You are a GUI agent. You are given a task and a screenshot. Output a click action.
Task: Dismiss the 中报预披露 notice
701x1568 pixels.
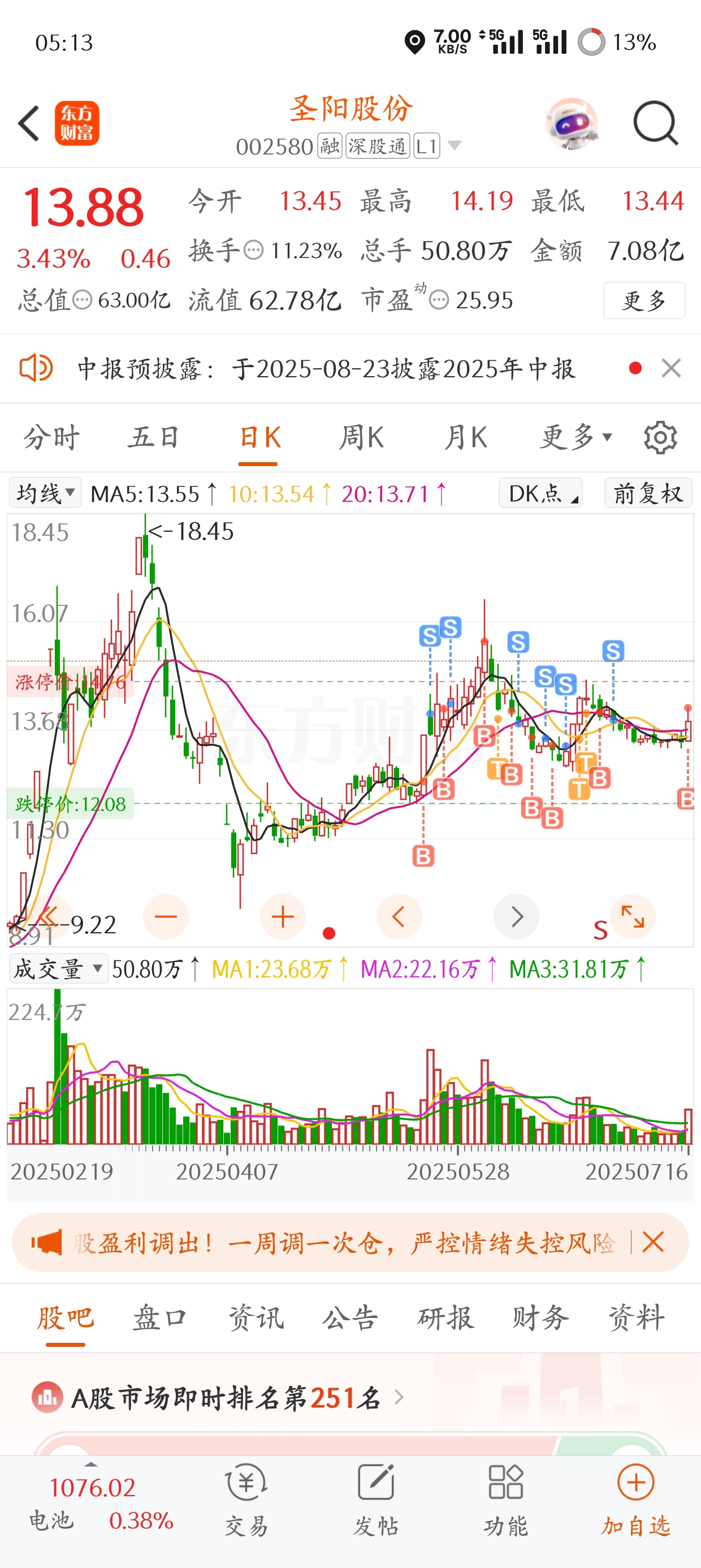671,368
